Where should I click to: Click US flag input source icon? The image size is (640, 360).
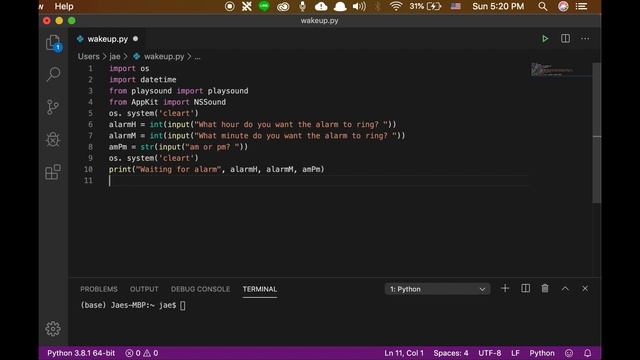tap(456, 7)
